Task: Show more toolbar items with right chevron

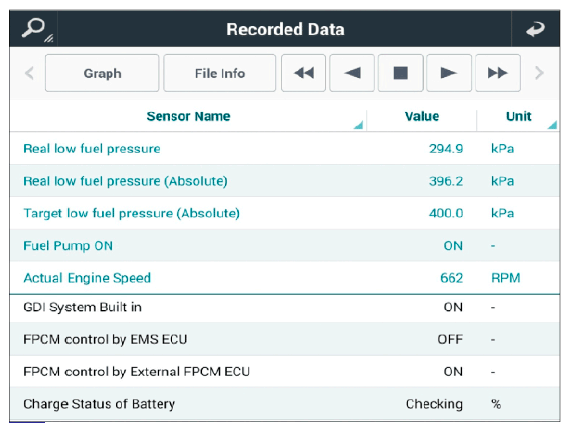Action: coord(539,73)
